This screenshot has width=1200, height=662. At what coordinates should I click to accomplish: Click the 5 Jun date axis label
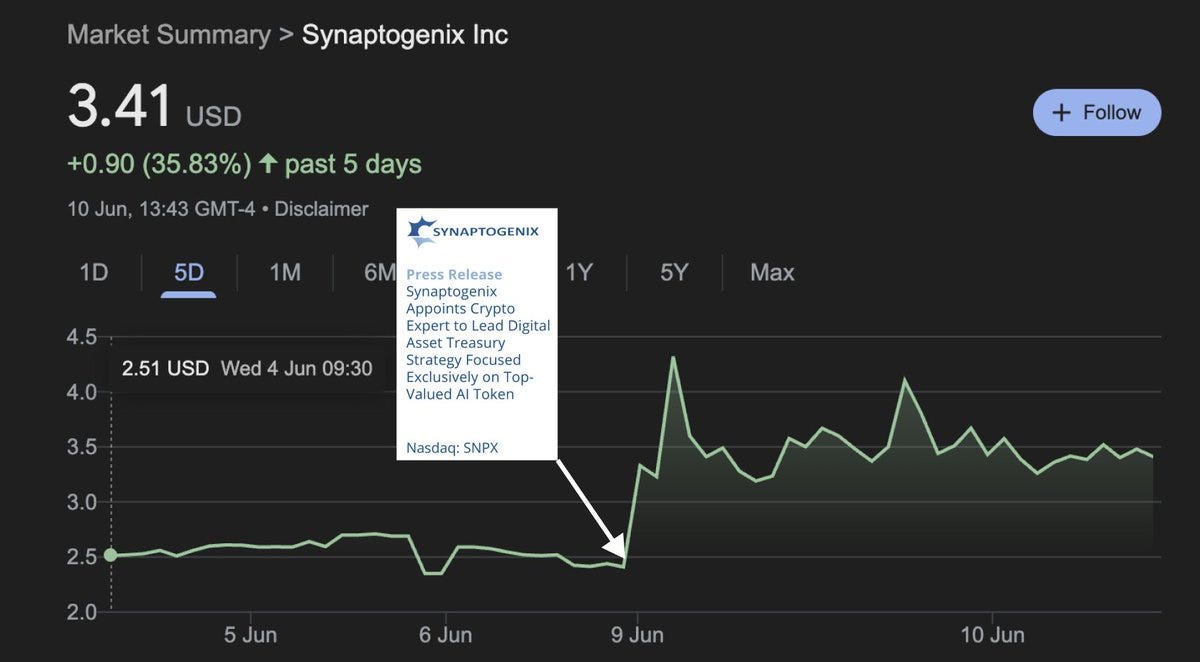250,635
